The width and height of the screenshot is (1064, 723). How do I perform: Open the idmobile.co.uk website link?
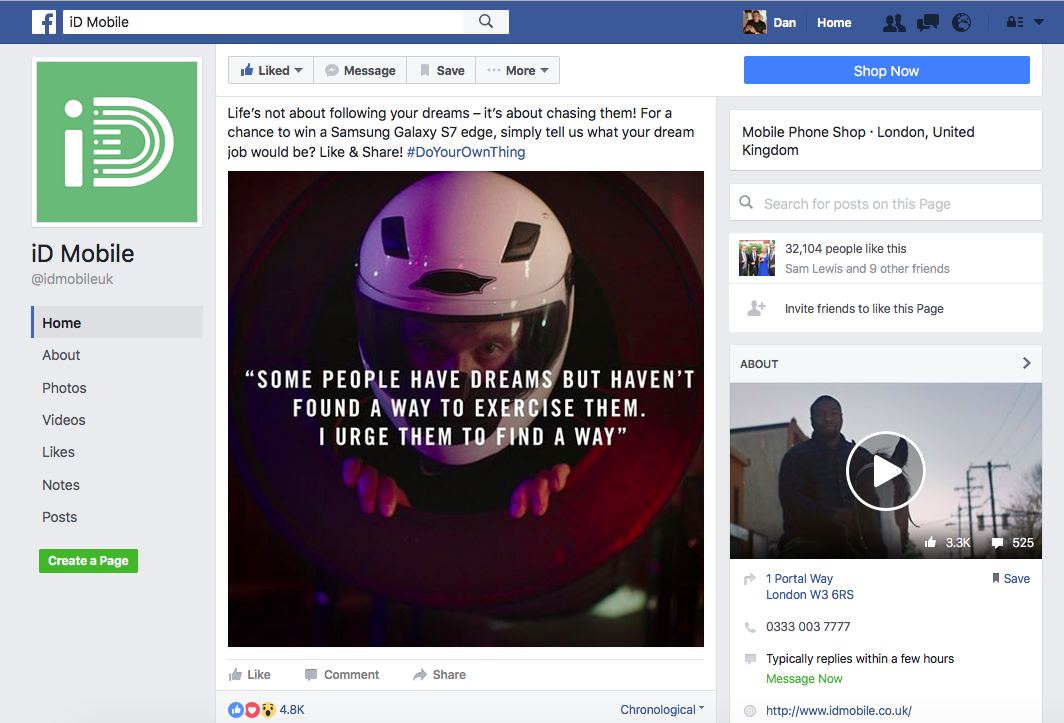click(x=839, y=711)
